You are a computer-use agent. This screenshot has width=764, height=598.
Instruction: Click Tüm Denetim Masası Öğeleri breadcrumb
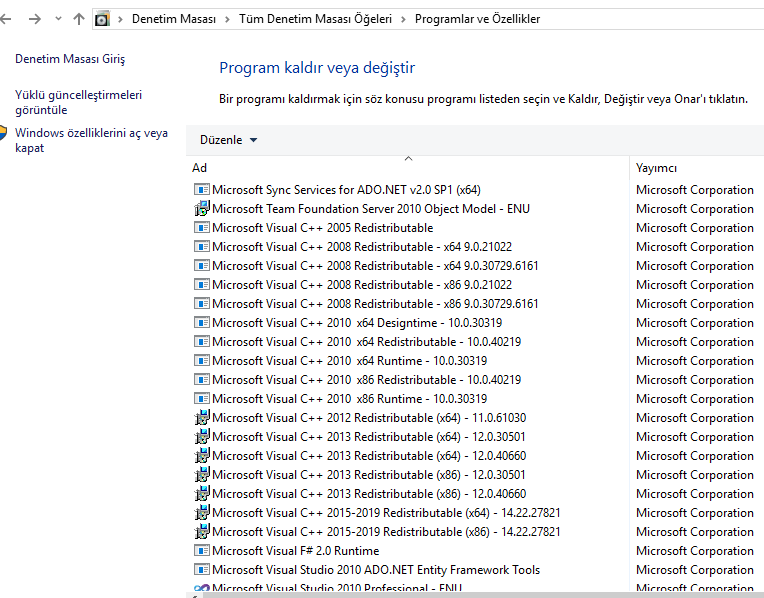(x=315, y=19)
